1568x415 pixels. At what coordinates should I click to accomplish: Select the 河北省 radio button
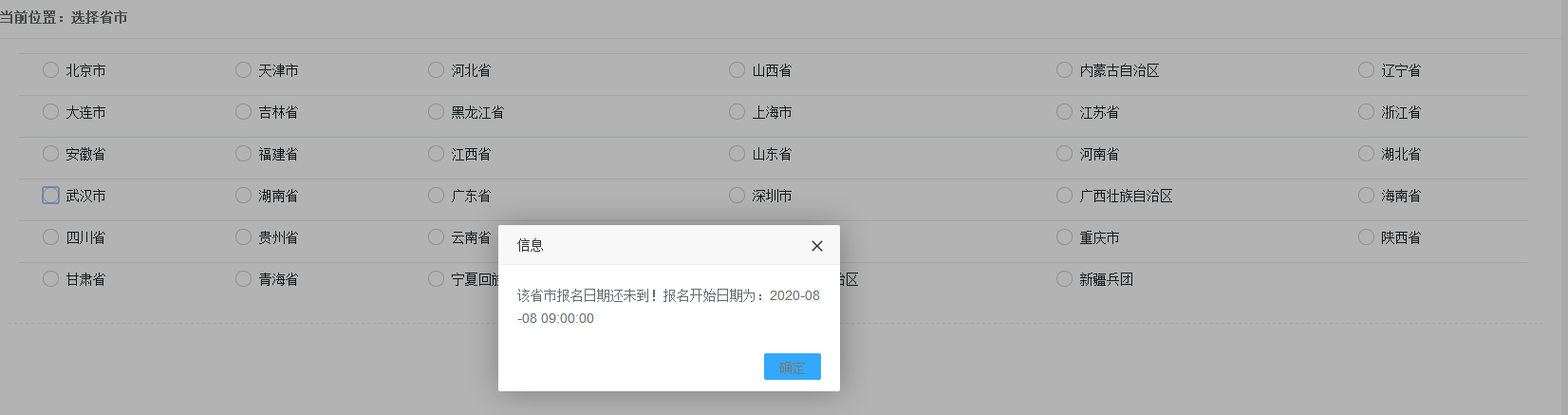436,70
